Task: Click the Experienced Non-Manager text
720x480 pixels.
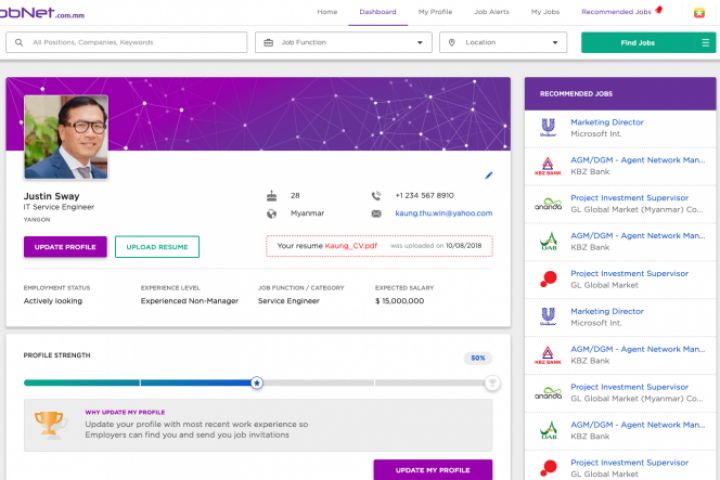Action: tap(190, 301)
